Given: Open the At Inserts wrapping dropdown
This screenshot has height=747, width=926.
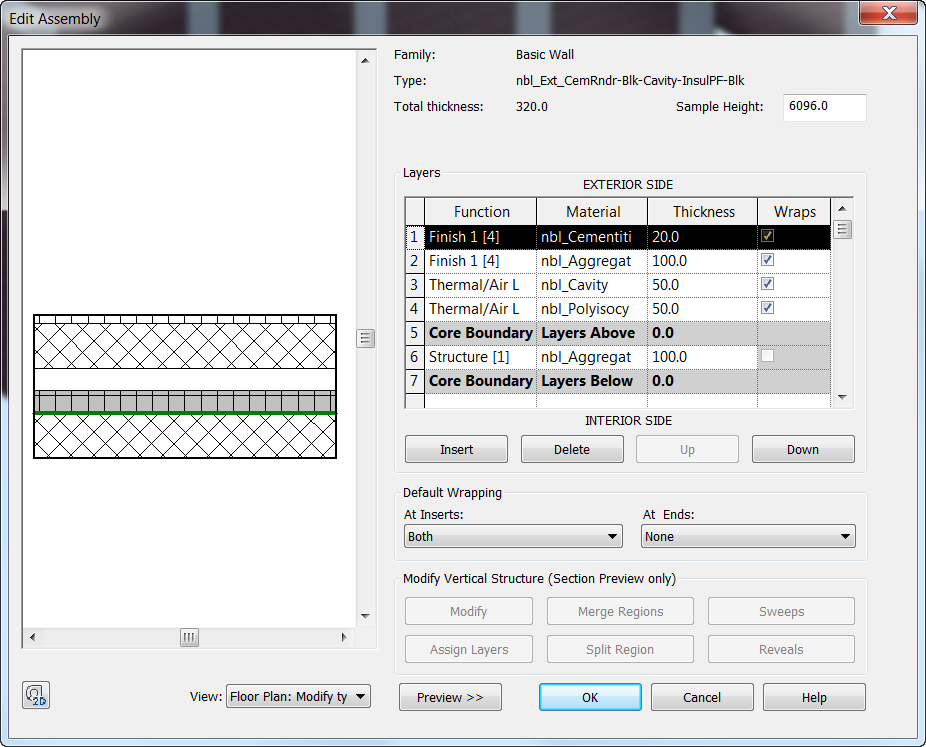Looking at the screenshot, I should pos(513,536).
